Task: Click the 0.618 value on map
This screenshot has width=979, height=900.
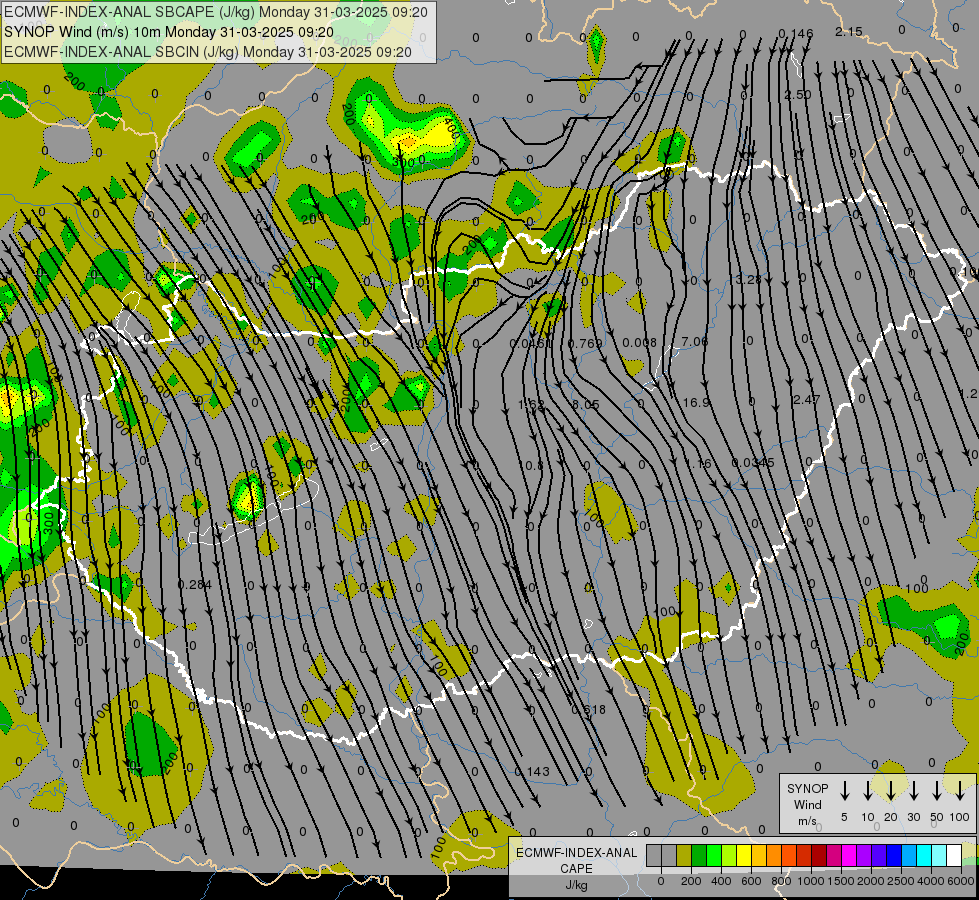Action: (589, 710)
